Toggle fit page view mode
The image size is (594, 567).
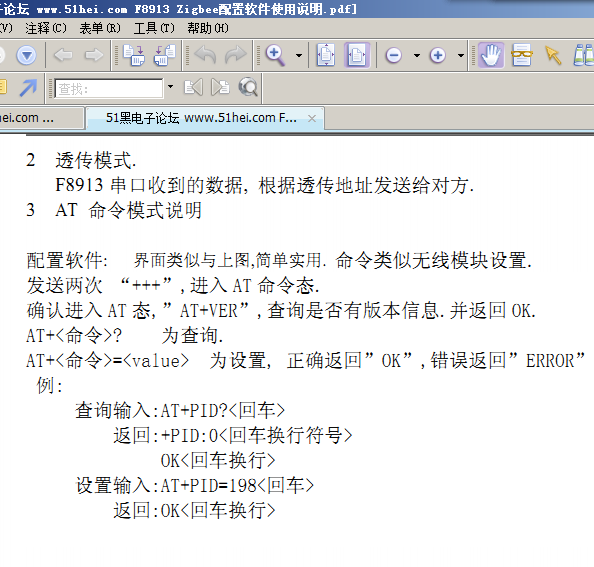(x=326, y=55)
